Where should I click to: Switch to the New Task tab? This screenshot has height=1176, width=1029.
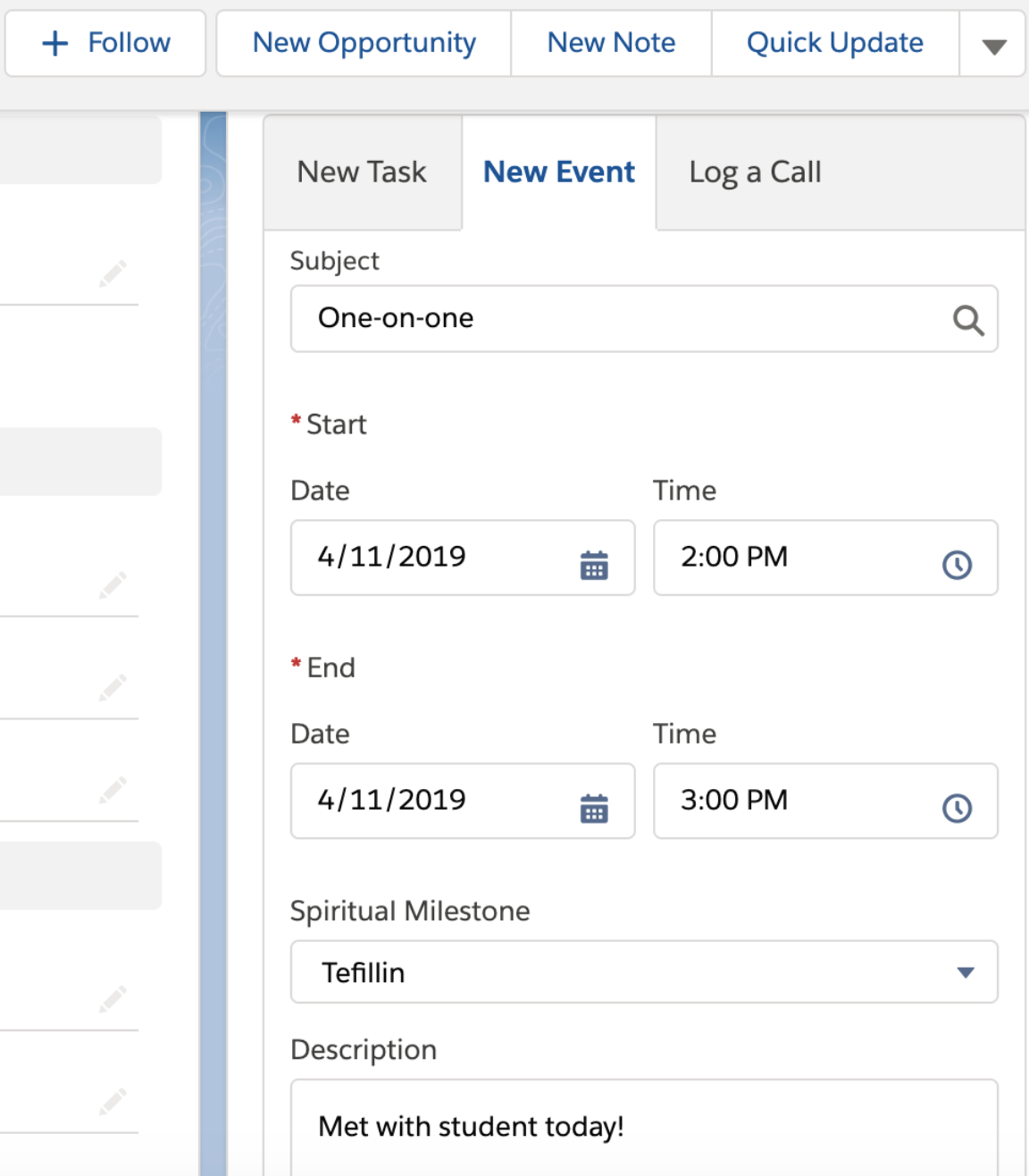pyautogui.click(x=362, y=172)
